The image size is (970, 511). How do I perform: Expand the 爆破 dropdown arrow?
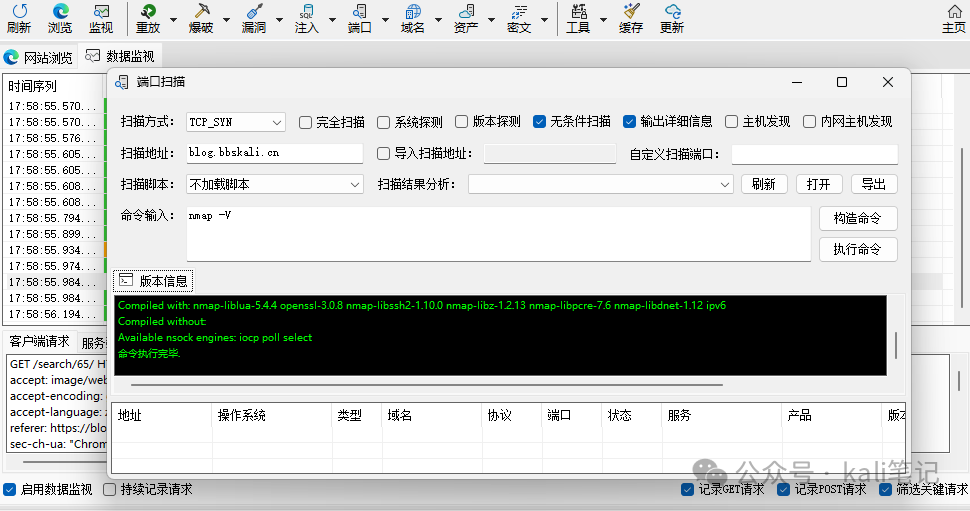(226, 20)
